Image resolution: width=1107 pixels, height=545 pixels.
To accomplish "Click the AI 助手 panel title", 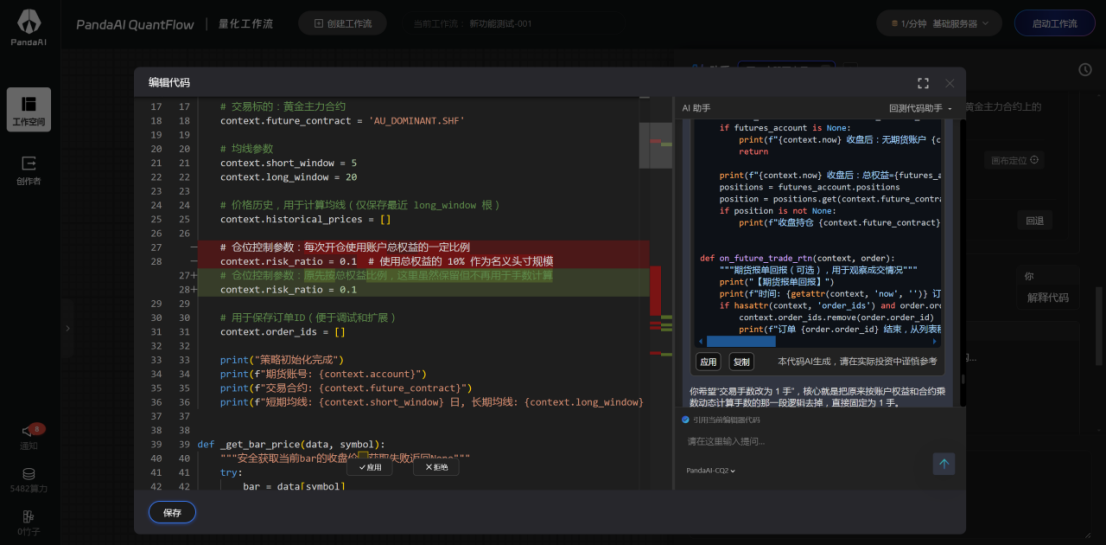I will pos(696,108).
